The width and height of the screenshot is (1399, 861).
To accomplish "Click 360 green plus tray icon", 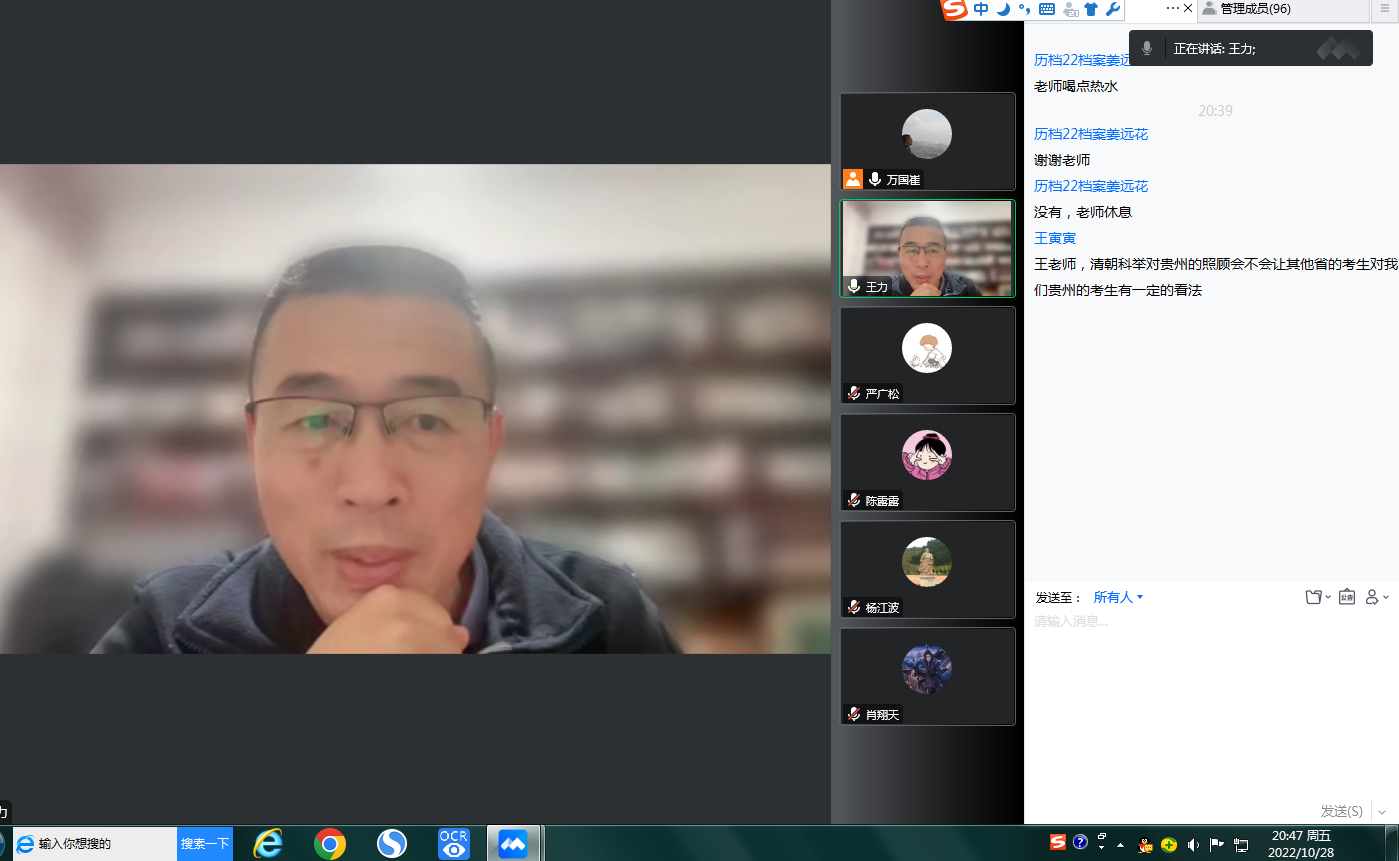I will tap(1169, 844).
